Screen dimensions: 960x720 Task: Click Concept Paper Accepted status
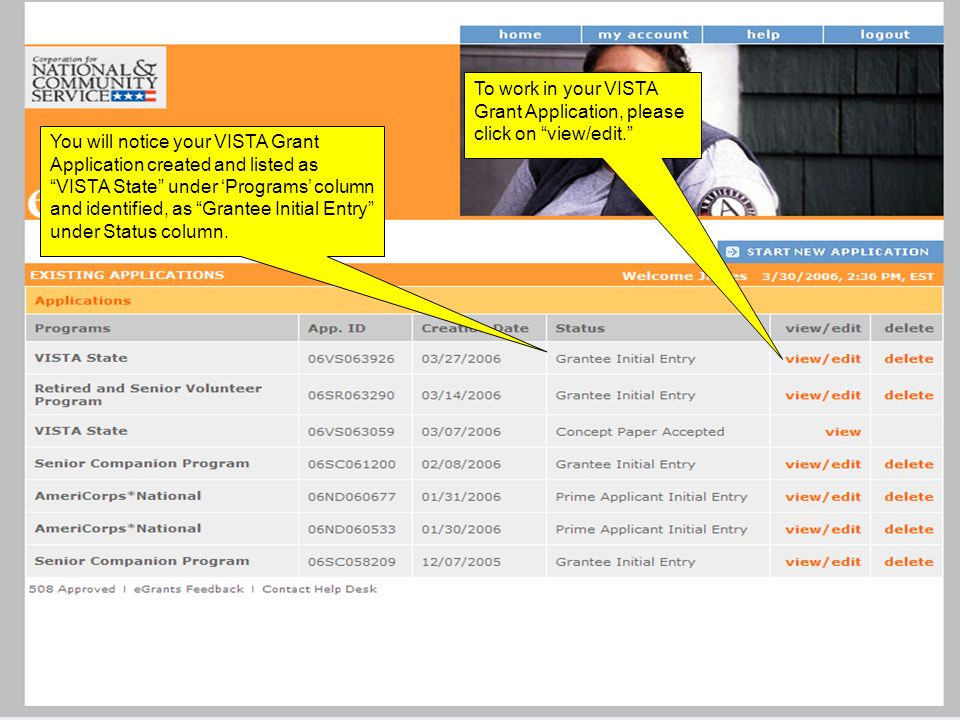(x=640, y=432)
